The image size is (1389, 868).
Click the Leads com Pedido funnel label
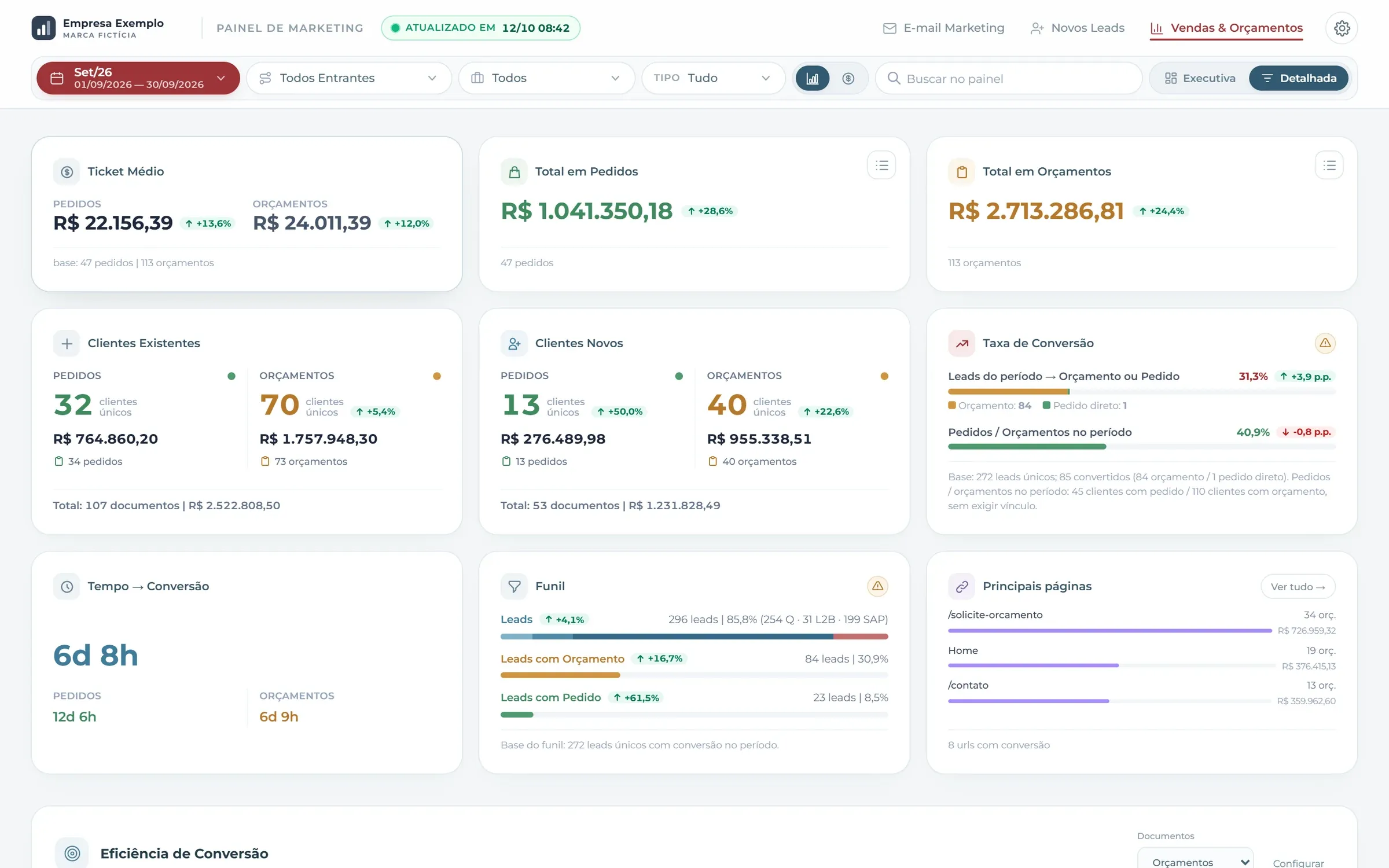pos(550,697)
